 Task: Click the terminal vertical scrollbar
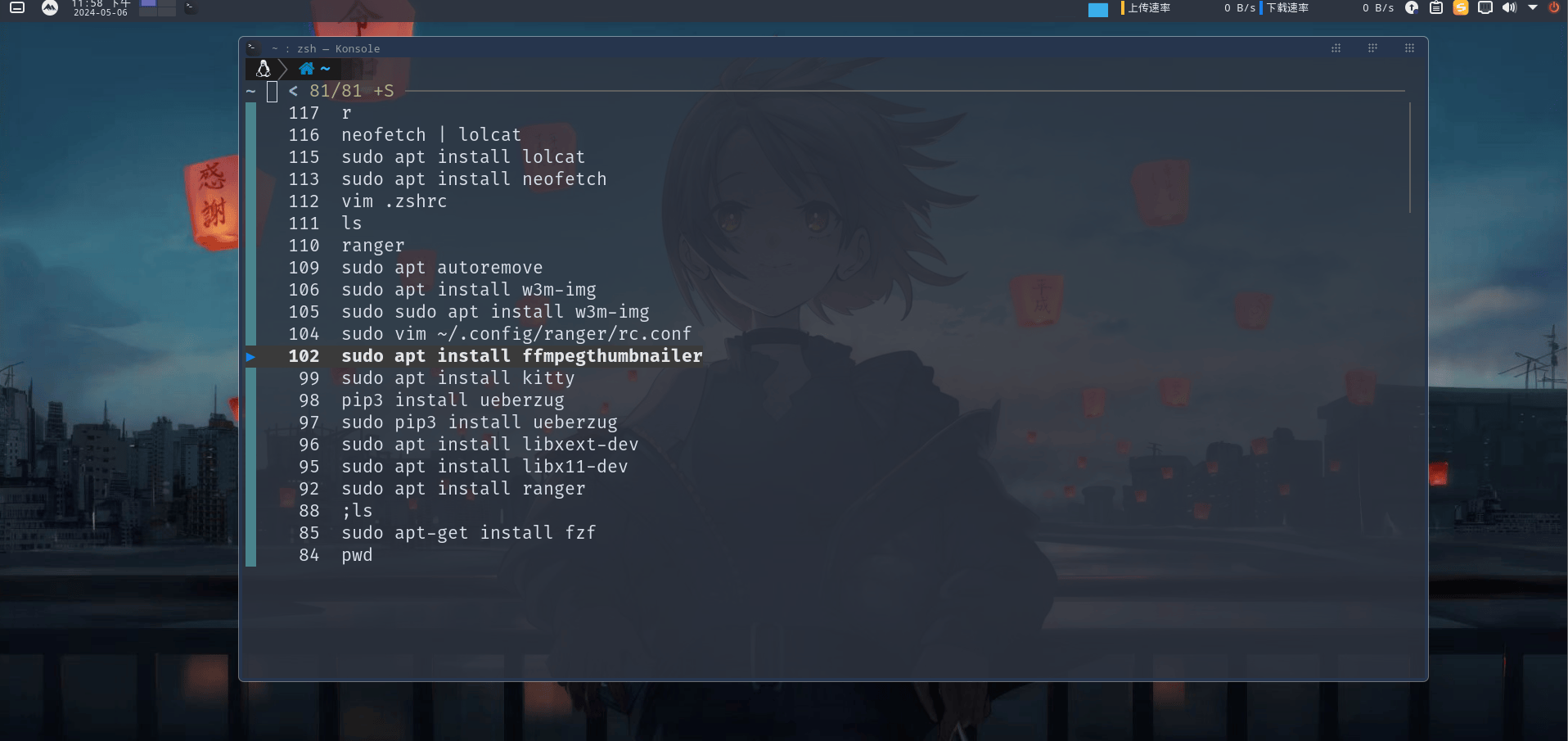coord(1409,157)
